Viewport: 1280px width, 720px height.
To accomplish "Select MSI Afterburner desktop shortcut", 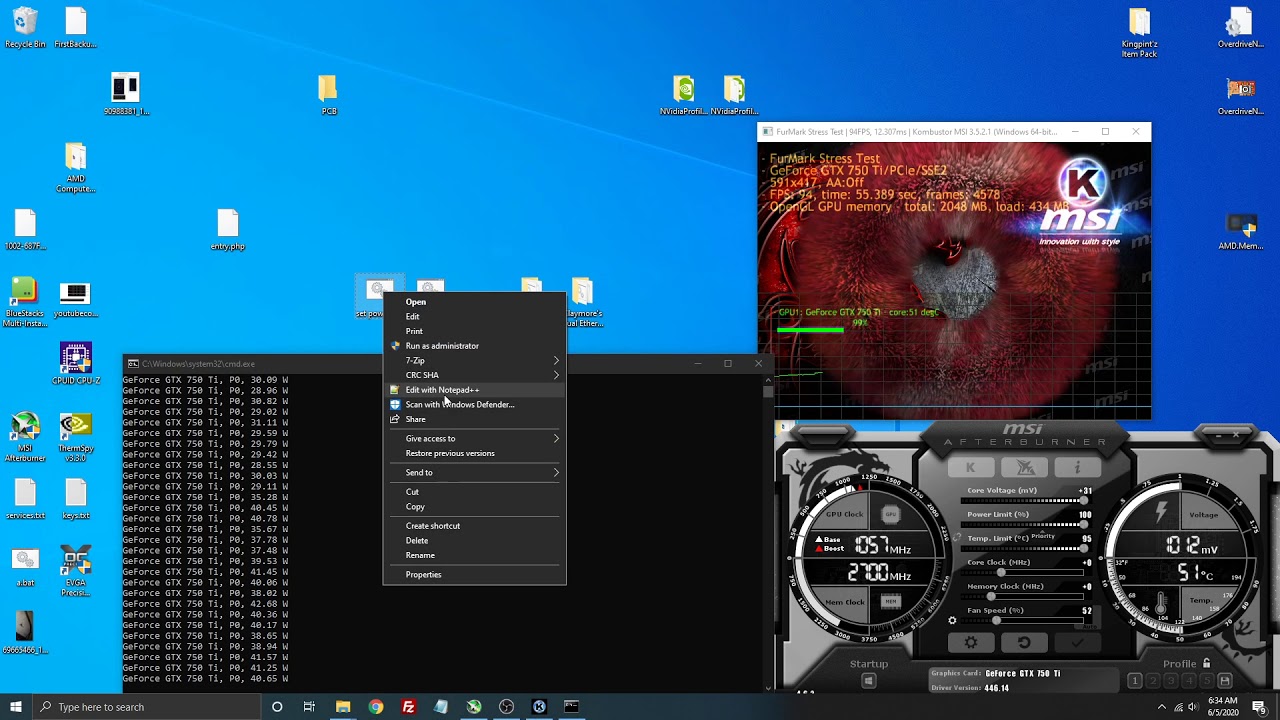I will (x=25, y=437).
